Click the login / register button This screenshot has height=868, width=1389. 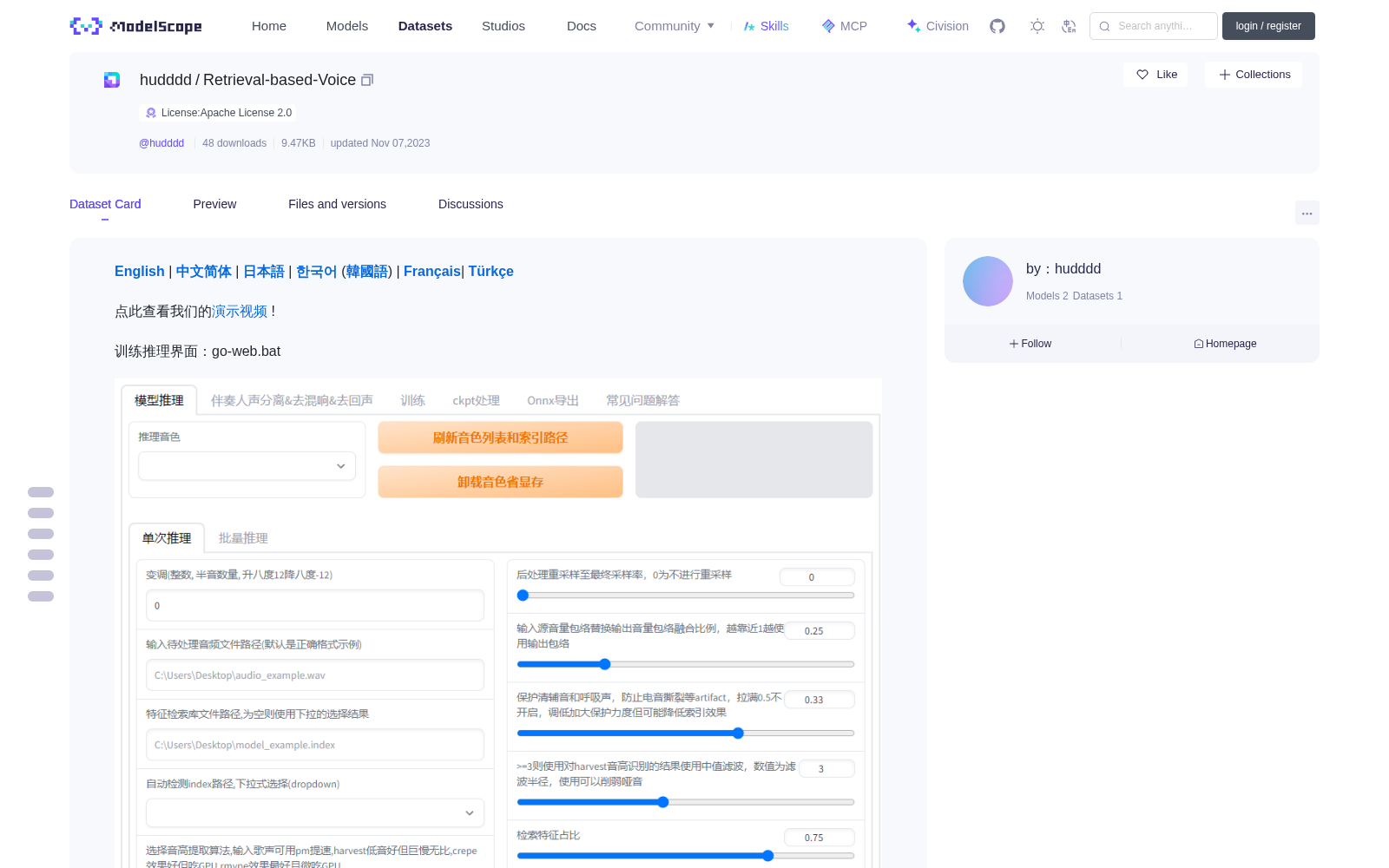point(1268,26)
